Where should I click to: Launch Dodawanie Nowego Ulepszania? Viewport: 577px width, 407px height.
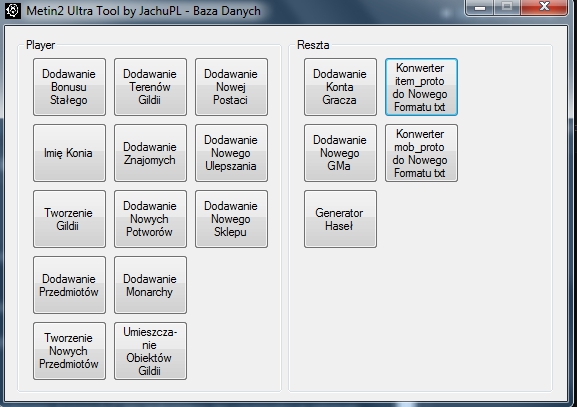(231, 153)
